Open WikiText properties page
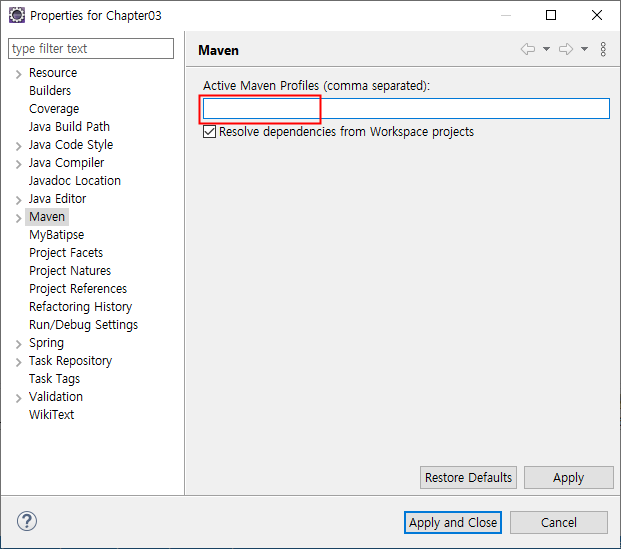Viewport: 621px width, 549px height. pos(51,415)
